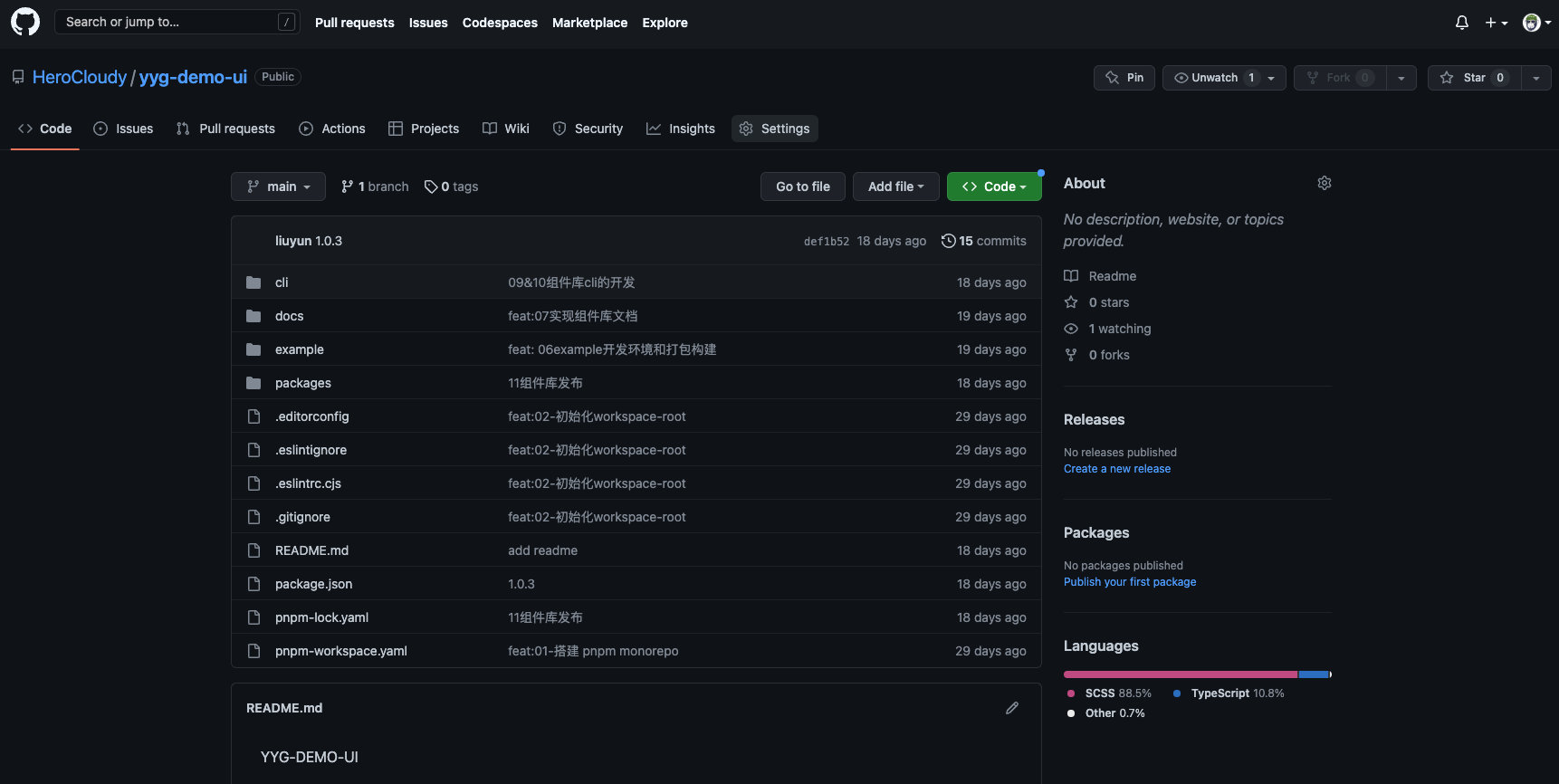Select the Code tab
1559x784 pixels.
point(44,129)
